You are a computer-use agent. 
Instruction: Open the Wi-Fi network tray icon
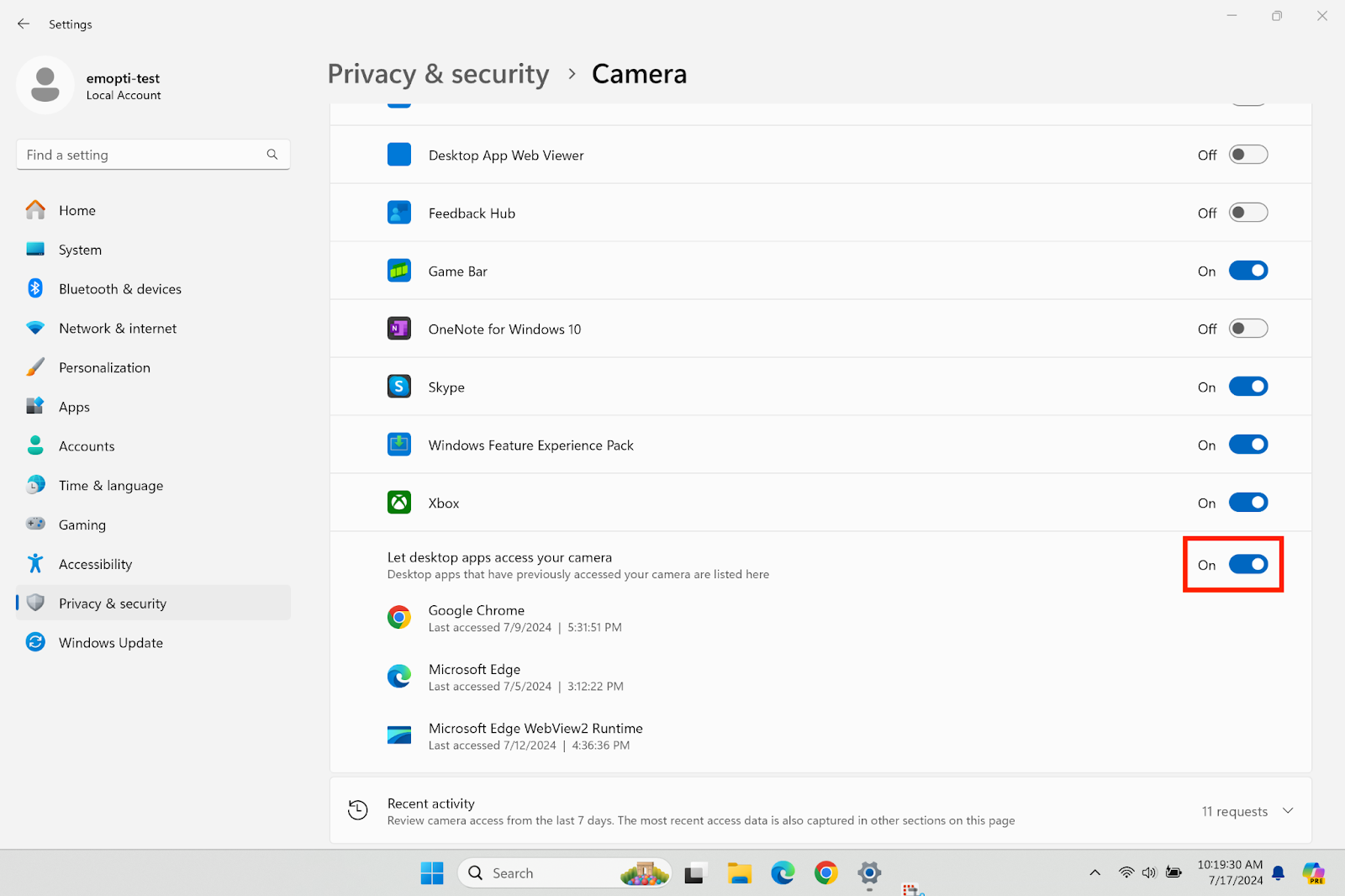pyautogui.click(x=1126, y=873)
